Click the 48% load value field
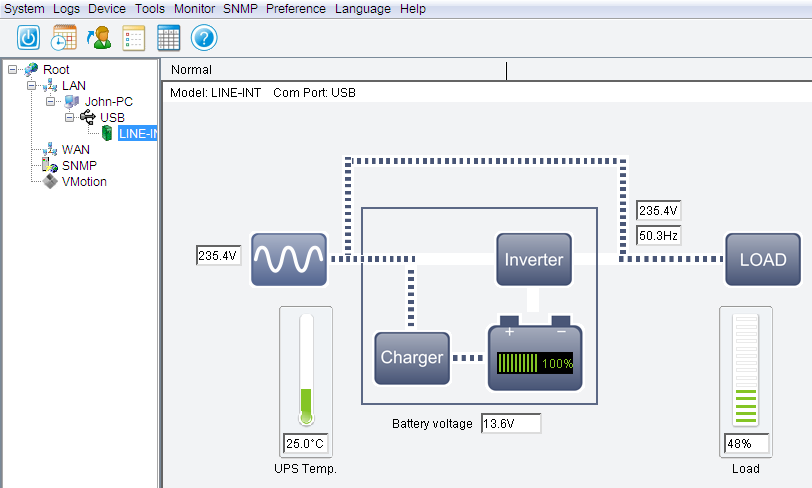Viewport: 812px width, 488px height. coord(746,443)
